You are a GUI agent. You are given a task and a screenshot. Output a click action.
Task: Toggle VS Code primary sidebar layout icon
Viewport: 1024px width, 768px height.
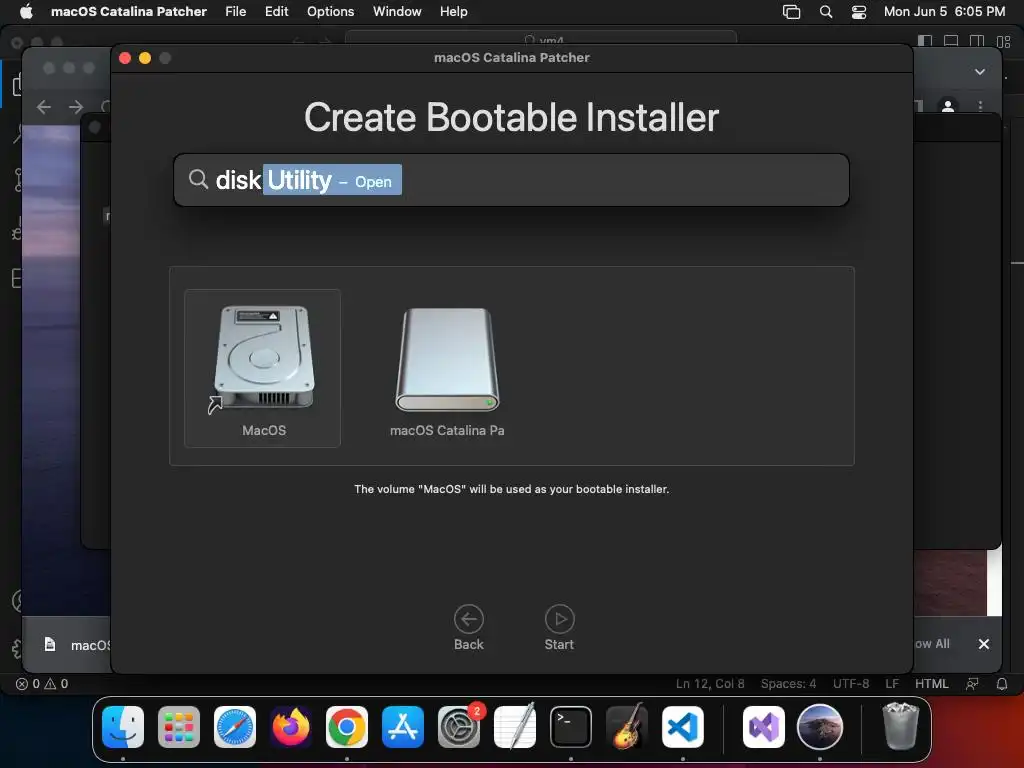click(x=925, y=41)
